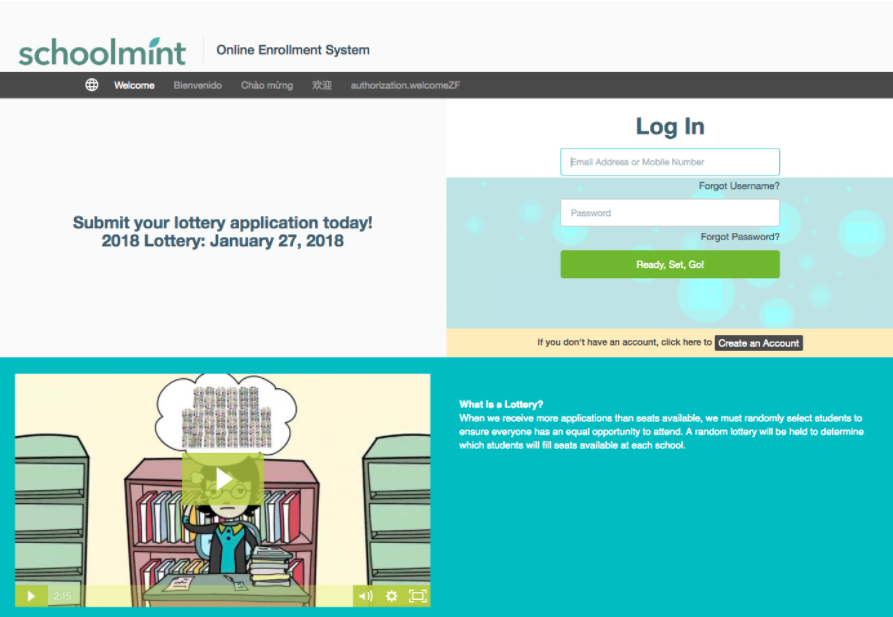Mute the video using the volume icon
This screenshot has height=617, width=893.
coord(366,596)
